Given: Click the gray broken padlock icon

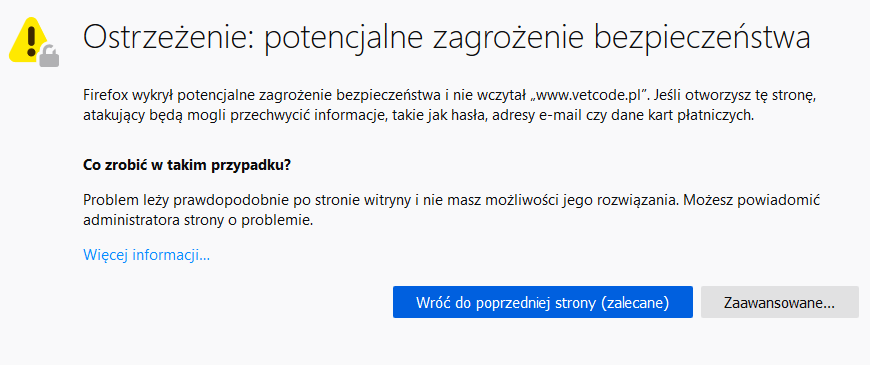Looking at the screenshot, I should click(49, 56).
